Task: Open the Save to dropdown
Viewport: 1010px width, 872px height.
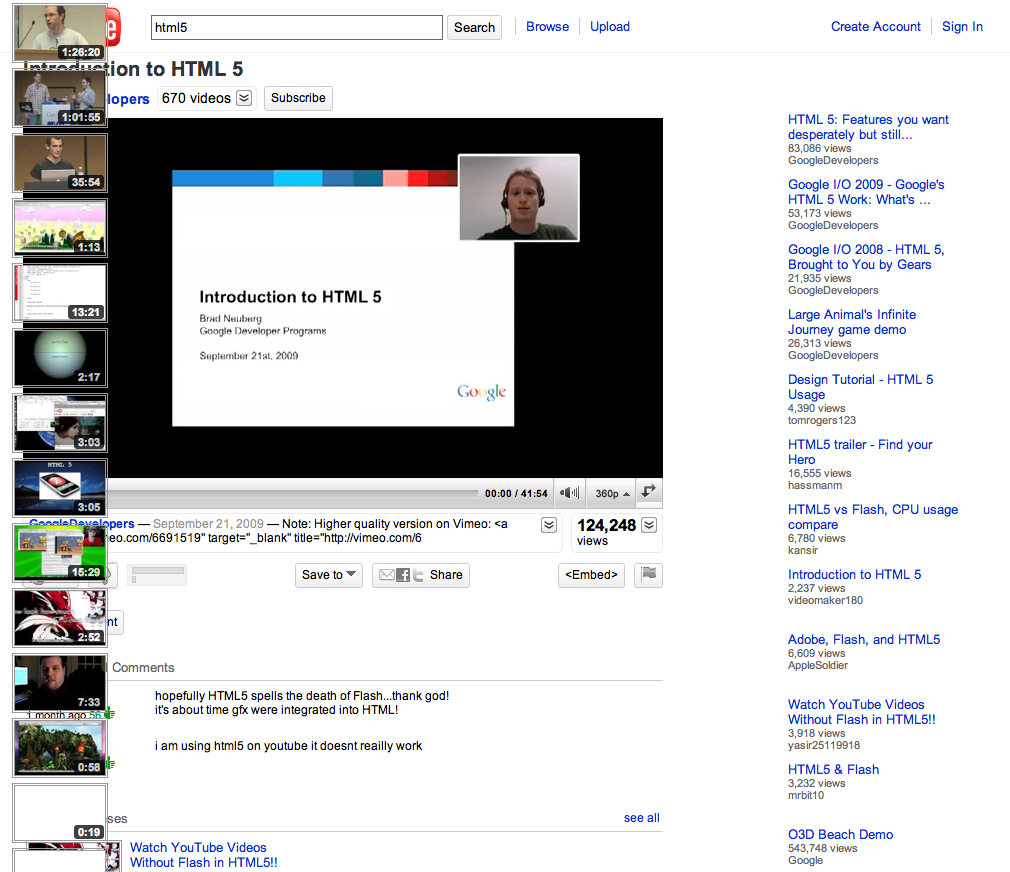Action: point(329,575)
